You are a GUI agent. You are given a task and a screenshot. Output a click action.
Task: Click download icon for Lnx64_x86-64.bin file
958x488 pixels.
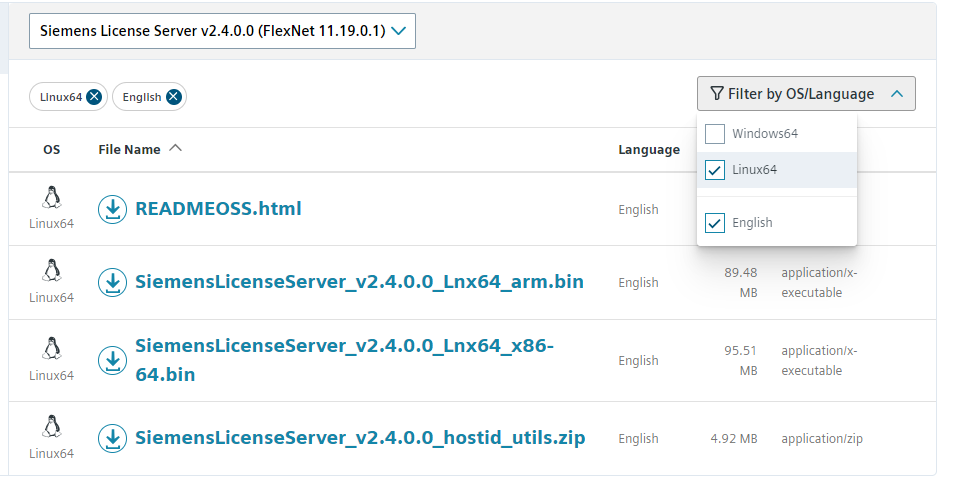(113, 360)
